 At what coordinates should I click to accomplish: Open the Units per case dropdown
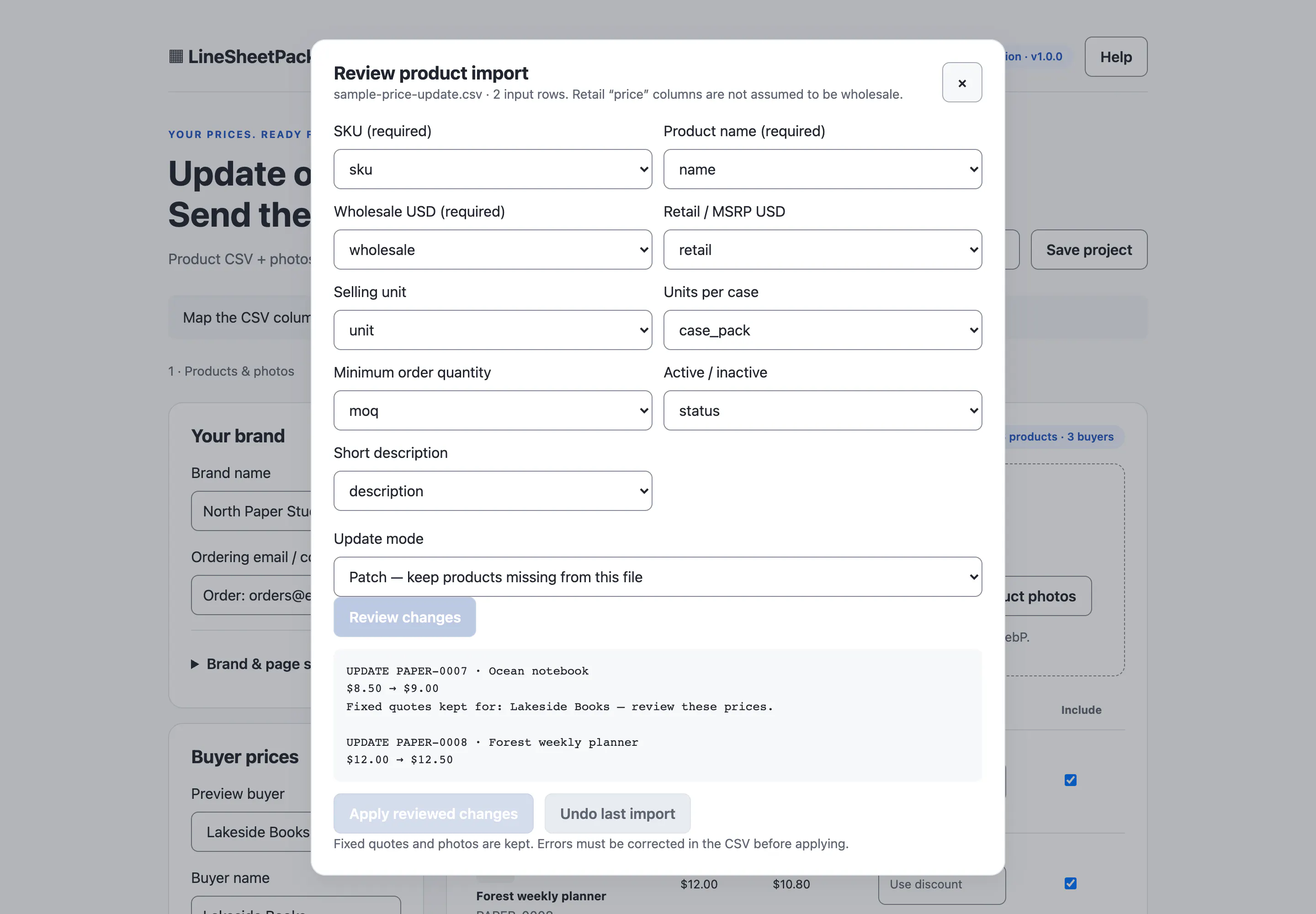[822, 330]
